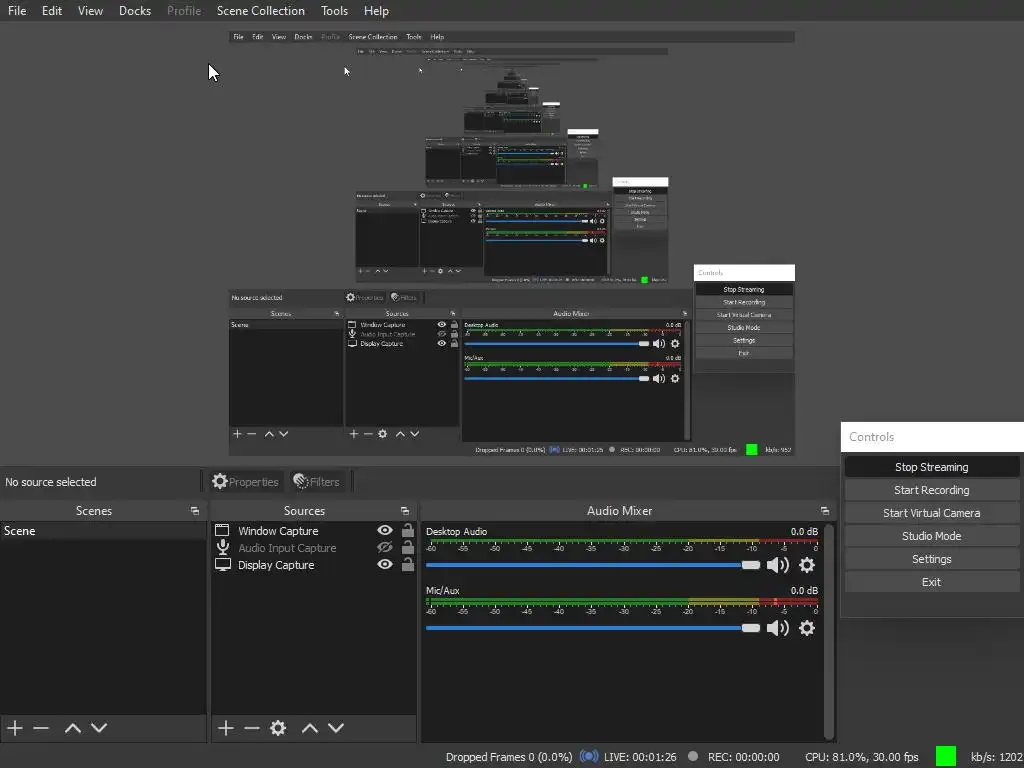Click Exit in Controls panel
This screenshot has height=768, width=1024.
tap(931, 582)
